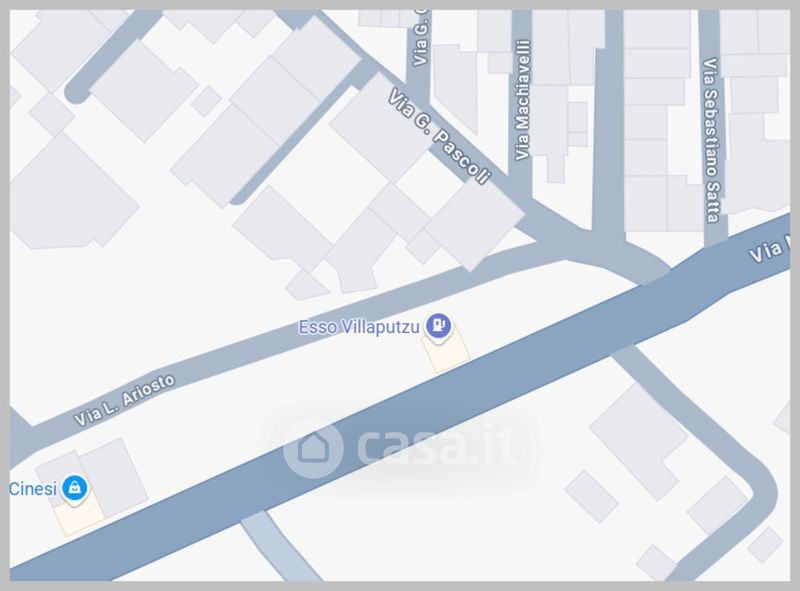The height and width of the screenshot is (591, 800).
Task: Click the gray building next to Cinesi marker
Action: coord(112,477)
